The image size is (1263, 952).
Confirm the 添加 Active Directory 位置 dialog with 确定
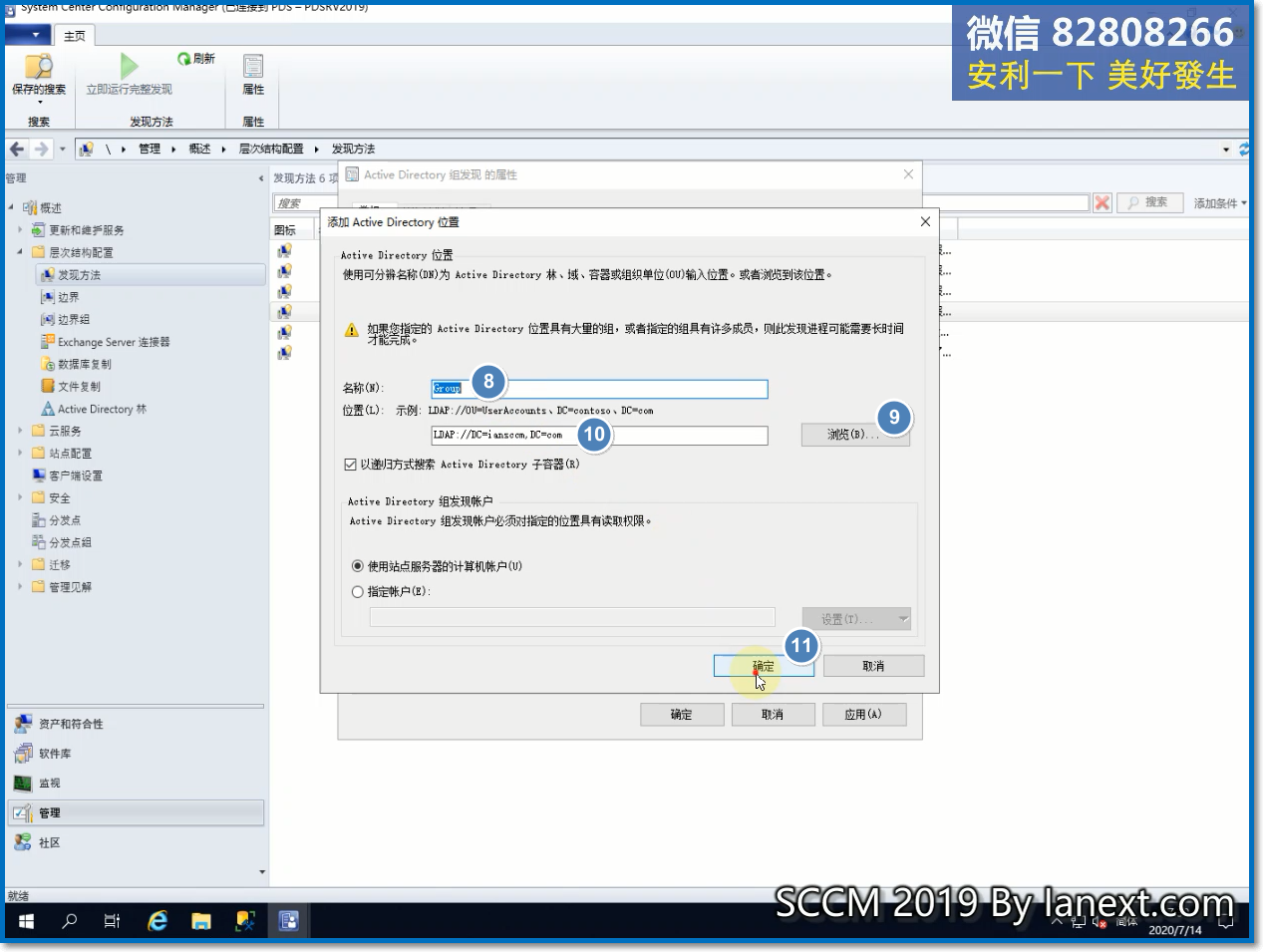(764, 666)
